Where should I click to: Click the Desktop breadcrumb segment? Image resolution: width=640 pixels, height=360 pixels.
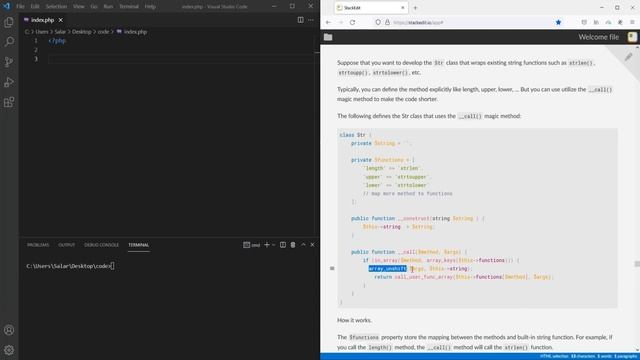(82, 32)
